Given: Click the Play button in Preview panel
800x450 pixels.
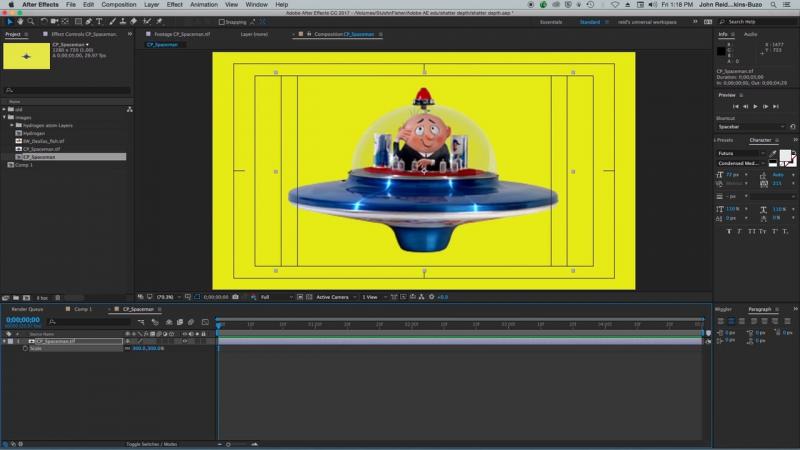Looking at the screenshot, I should click(756, 106).
